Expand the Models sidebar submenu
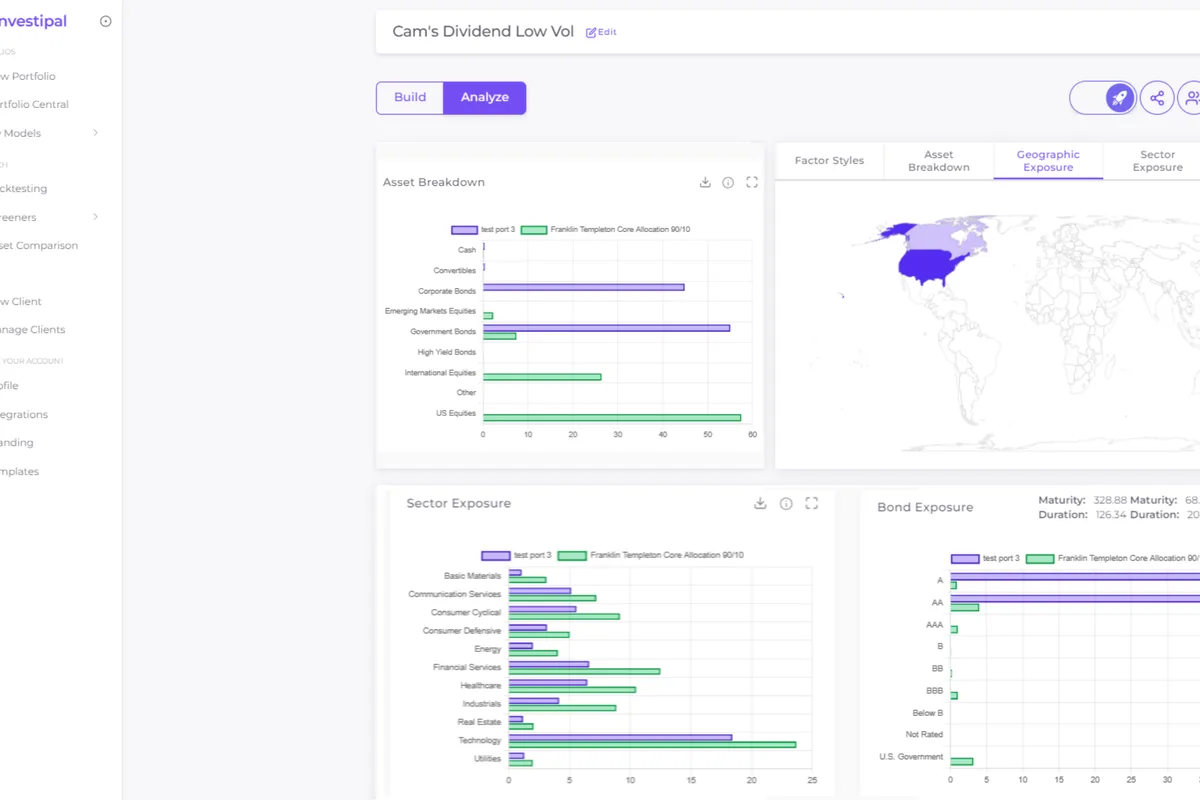 coord(96,133)
